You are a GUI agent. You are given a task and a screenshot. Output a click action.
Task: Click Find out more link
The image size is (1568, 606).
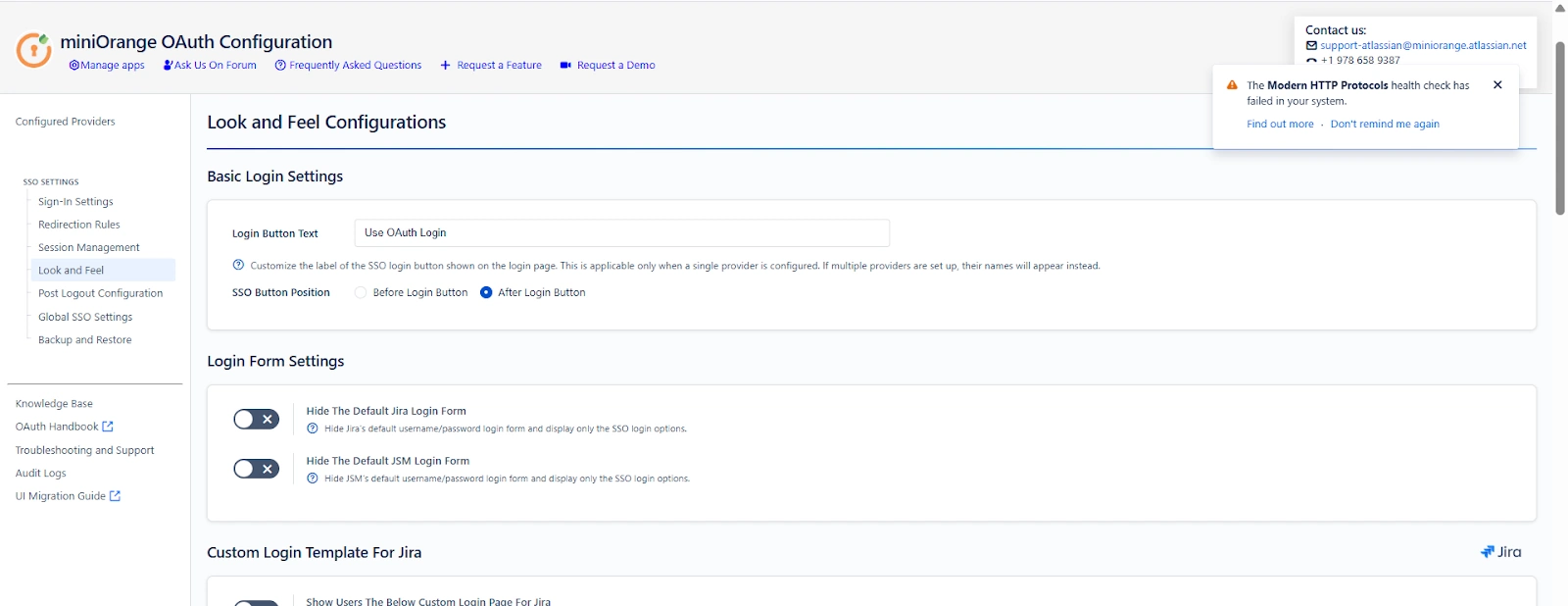1280,125
